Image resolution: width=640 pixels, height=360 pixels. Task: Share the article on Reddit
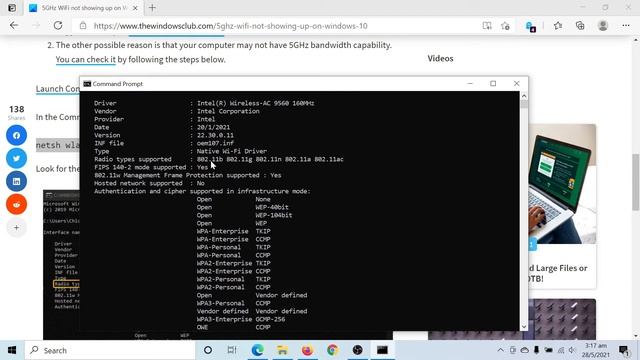coord(16,204)
